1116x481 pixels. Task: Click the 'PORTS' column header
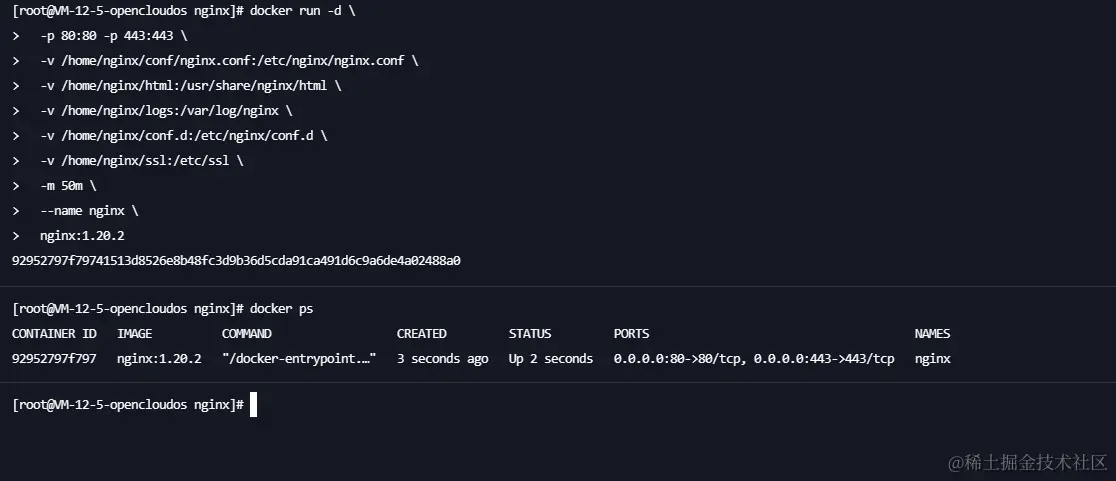631,334
